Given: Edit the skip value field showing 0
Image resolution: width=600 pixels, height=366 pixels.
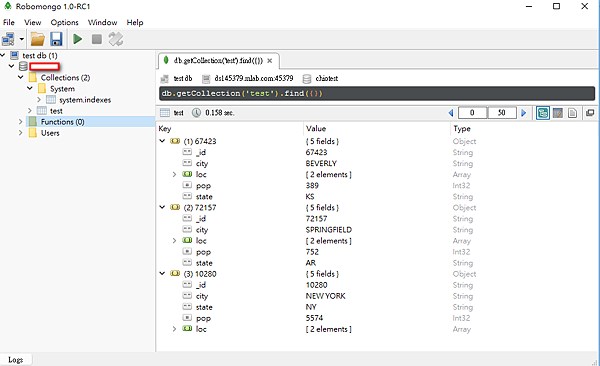Looking at the screenshot, I should pyautogui.click(x=472, y=113).
